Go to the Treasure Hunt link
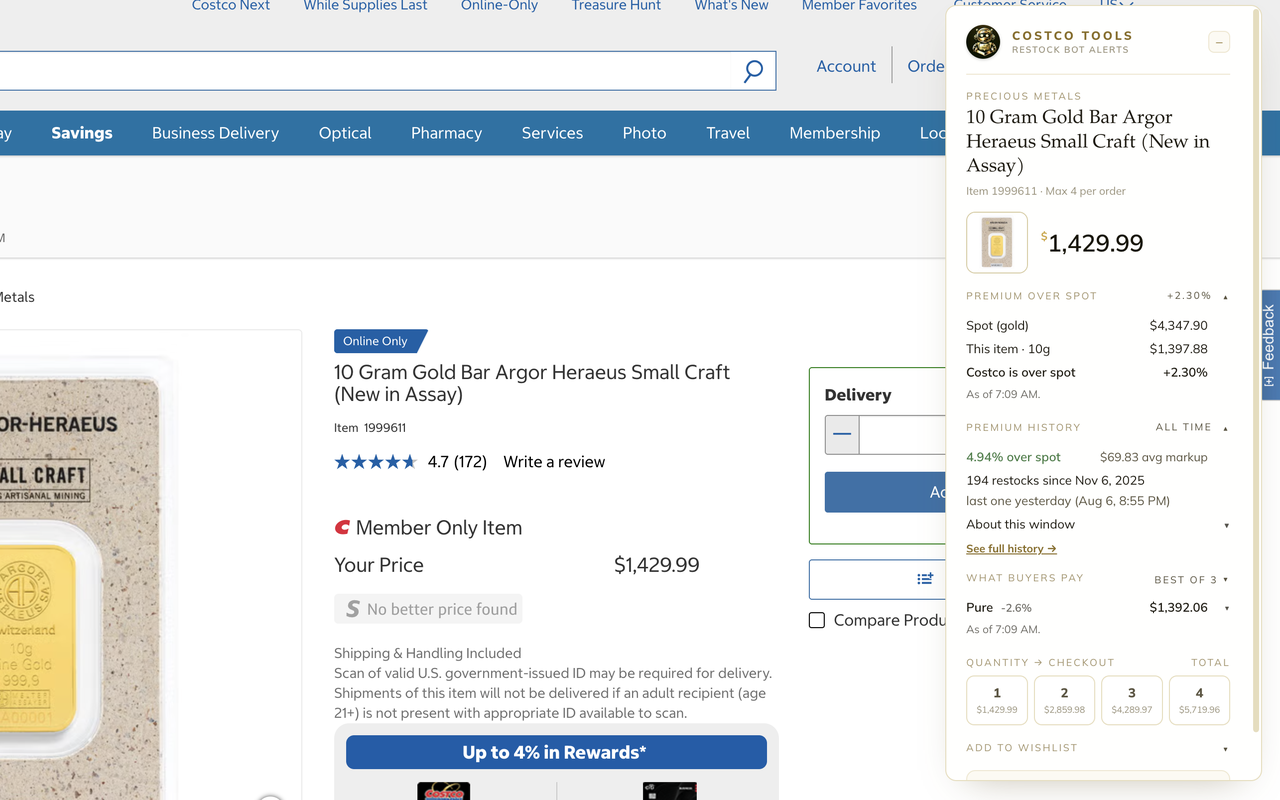This screenshot has height=800, width=1280. point(616,6)
